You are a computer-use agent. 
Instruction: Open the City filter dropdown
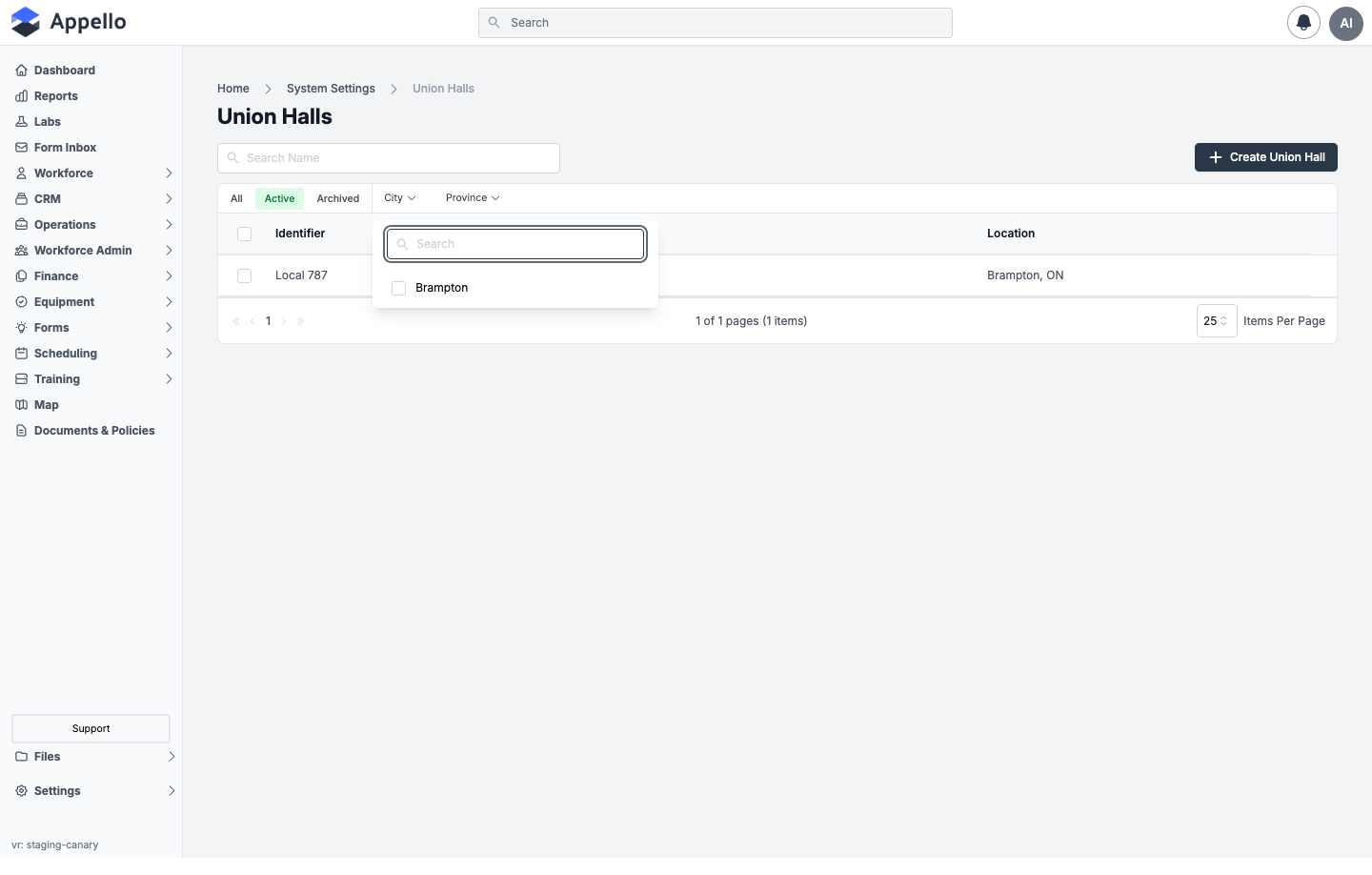400,198
